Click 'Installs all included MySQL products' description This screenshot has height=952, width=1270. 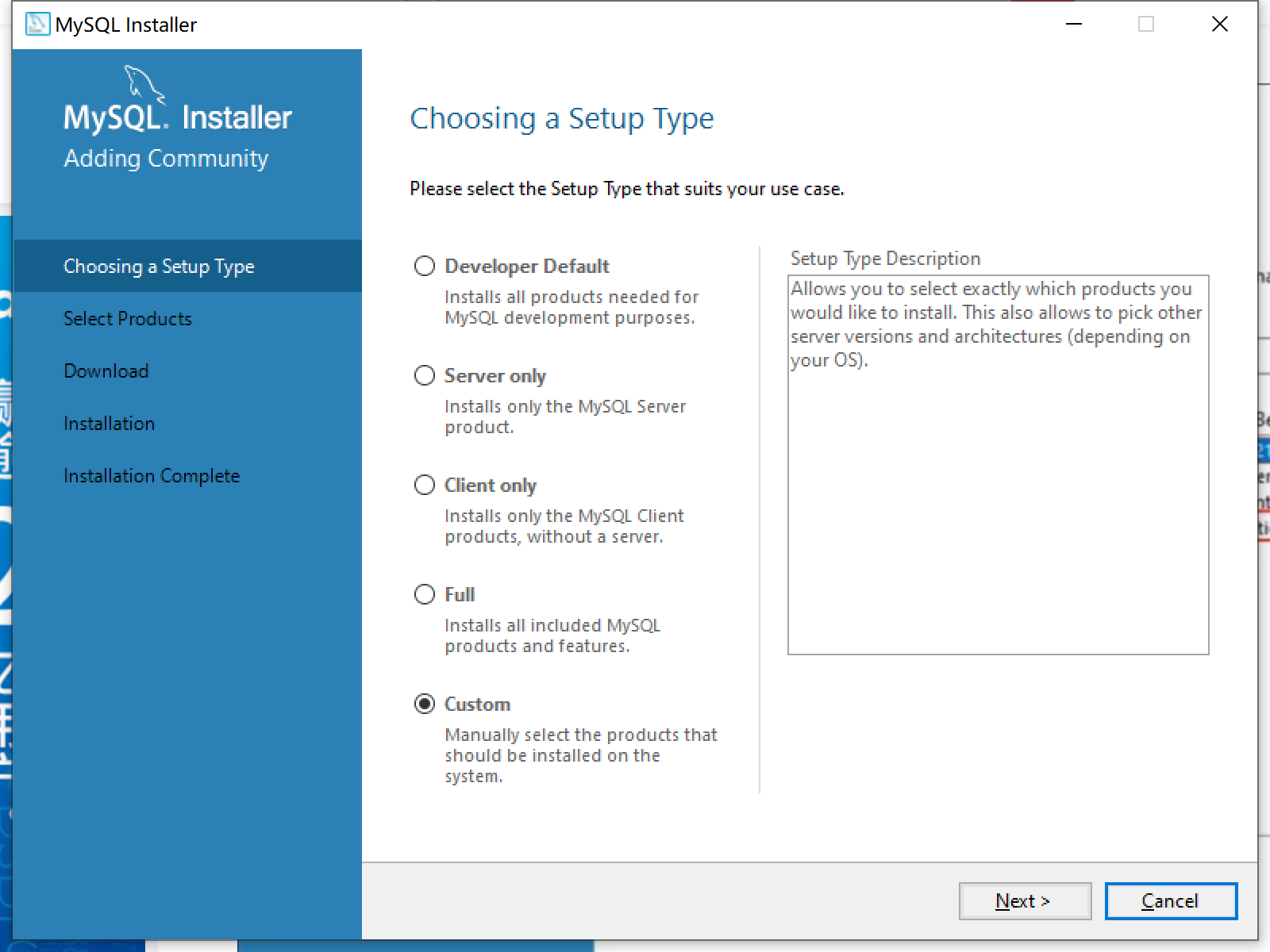(x=552, y=635)
